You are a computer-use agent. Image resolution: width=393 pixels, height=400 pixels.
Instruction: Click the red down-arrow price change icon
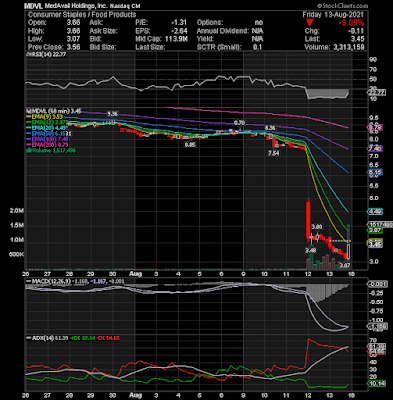click(310, 23)
